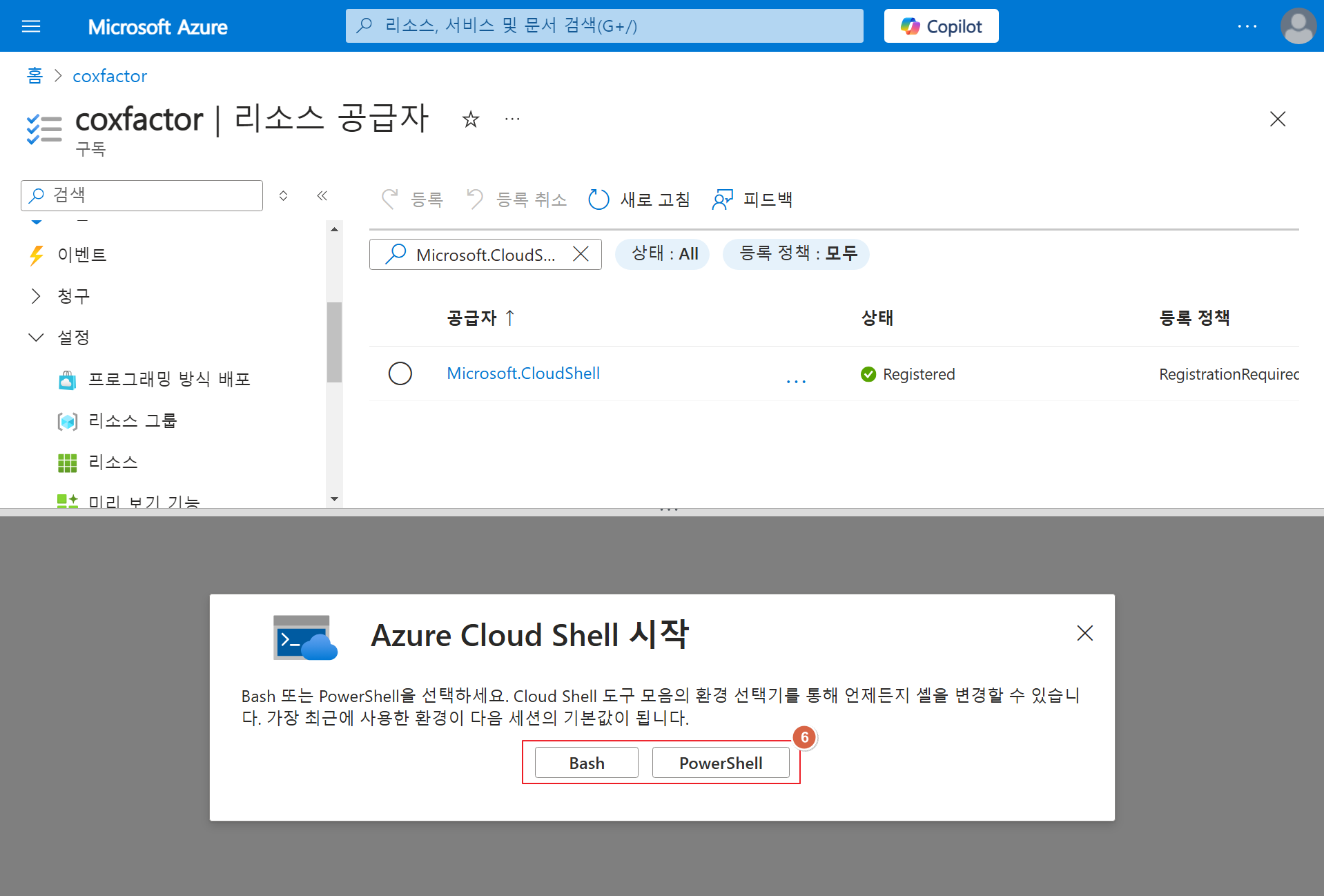Open 리소스 그룹 menu item
Image resolution: width=1324 pixels, height=896 pixels.
(x=133, y=420)
